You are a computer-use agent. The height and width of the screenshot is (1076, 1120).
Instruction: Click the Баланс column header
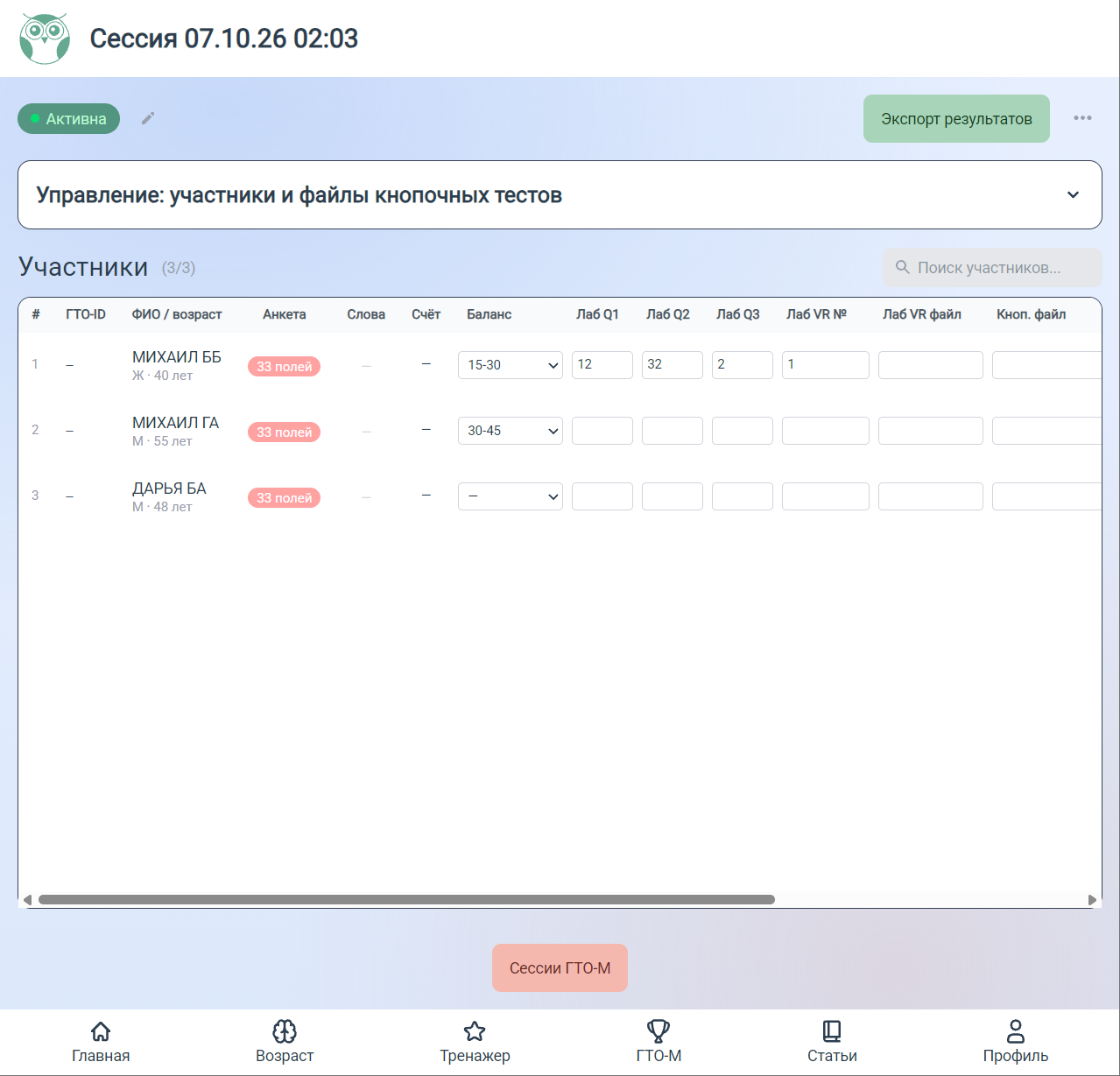point(489,314)
